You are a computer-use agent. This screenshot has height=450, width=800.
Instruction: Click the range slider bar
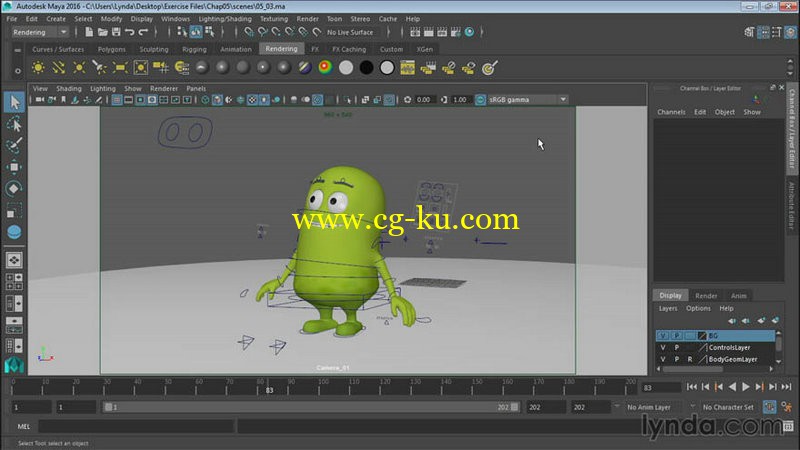click(311, 407)
